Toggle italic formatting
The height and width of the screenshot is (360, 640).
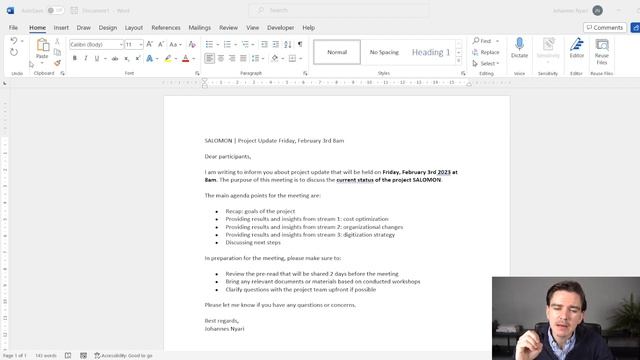(x=86, y=59)
